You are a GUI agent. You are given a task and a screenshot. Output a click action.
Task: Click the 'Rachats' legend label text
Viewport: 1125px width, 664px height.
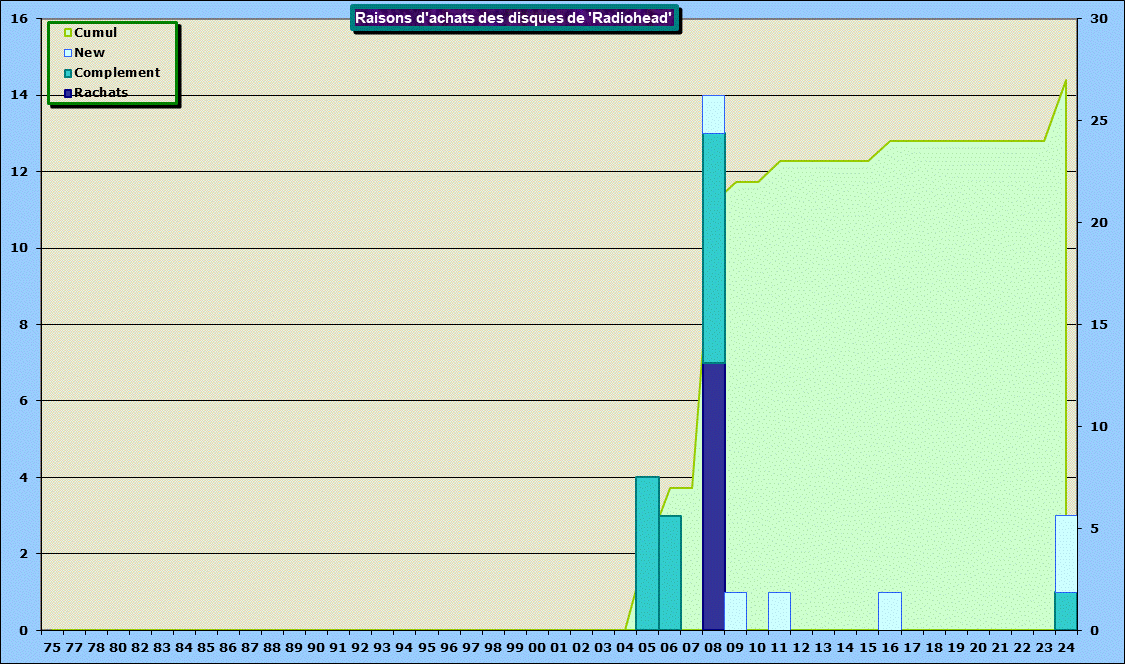[x=101, y=93]
